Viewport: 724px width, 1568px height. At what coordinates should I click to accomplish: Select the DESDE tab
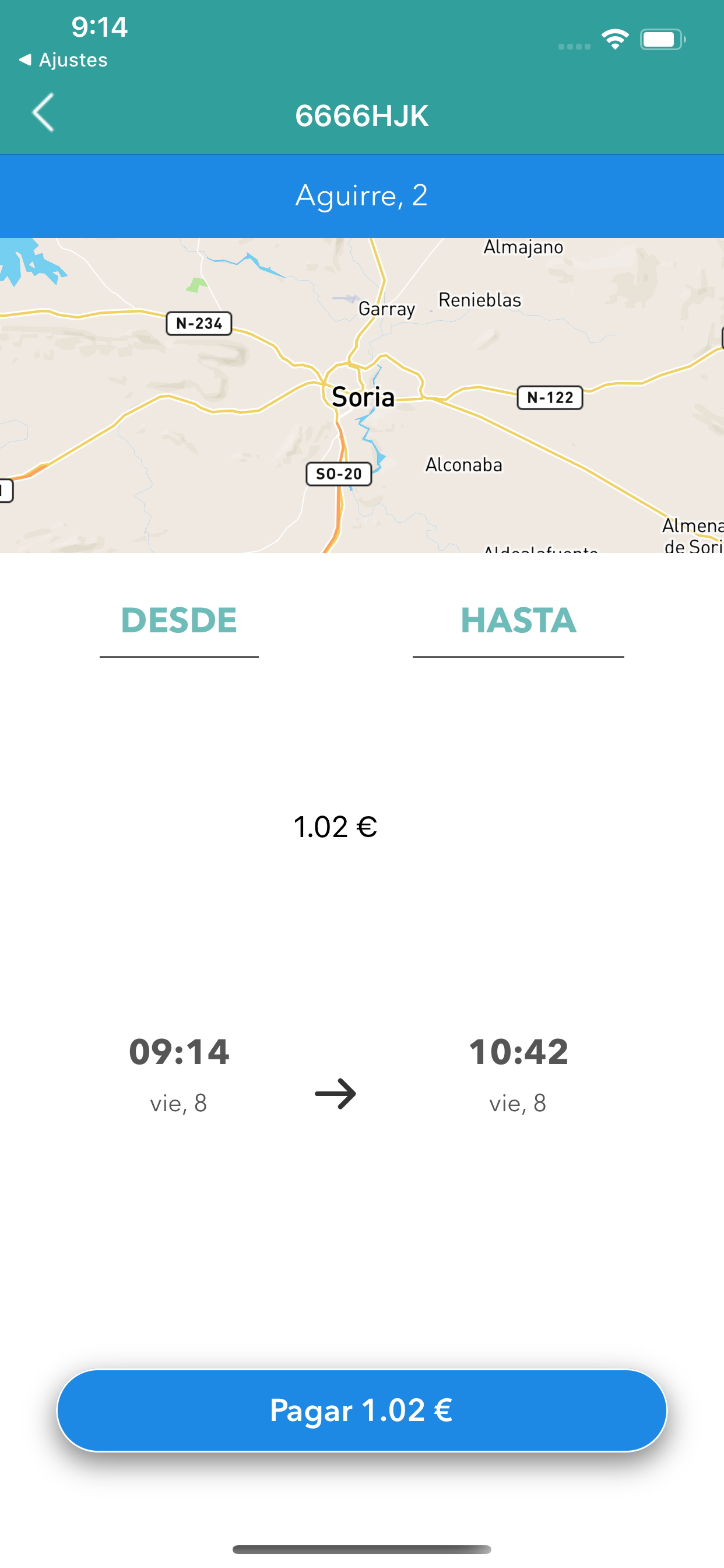pos(179,621)
